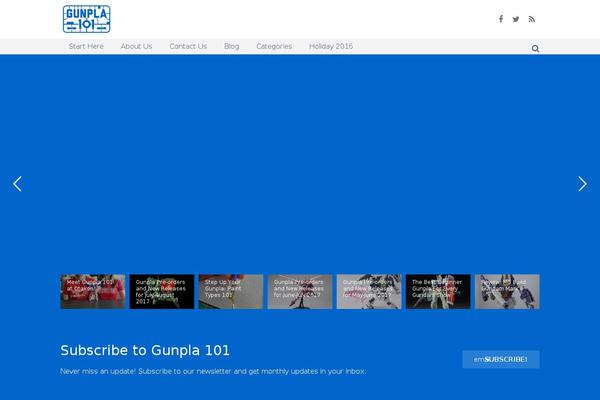
Task: Select Meet Gunpla 101 at Otakon thumbnail
Action: [x=93, y=291]
